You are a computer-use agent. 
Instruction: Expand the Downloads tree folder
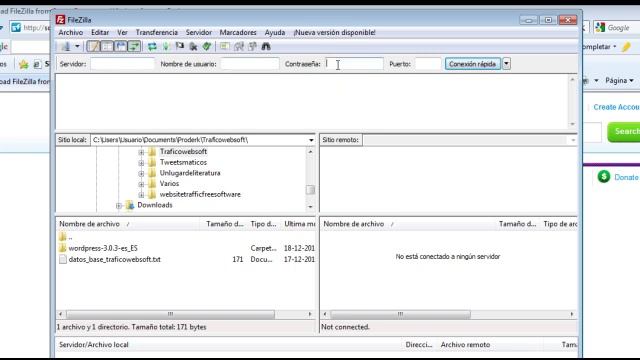[119, 205]
